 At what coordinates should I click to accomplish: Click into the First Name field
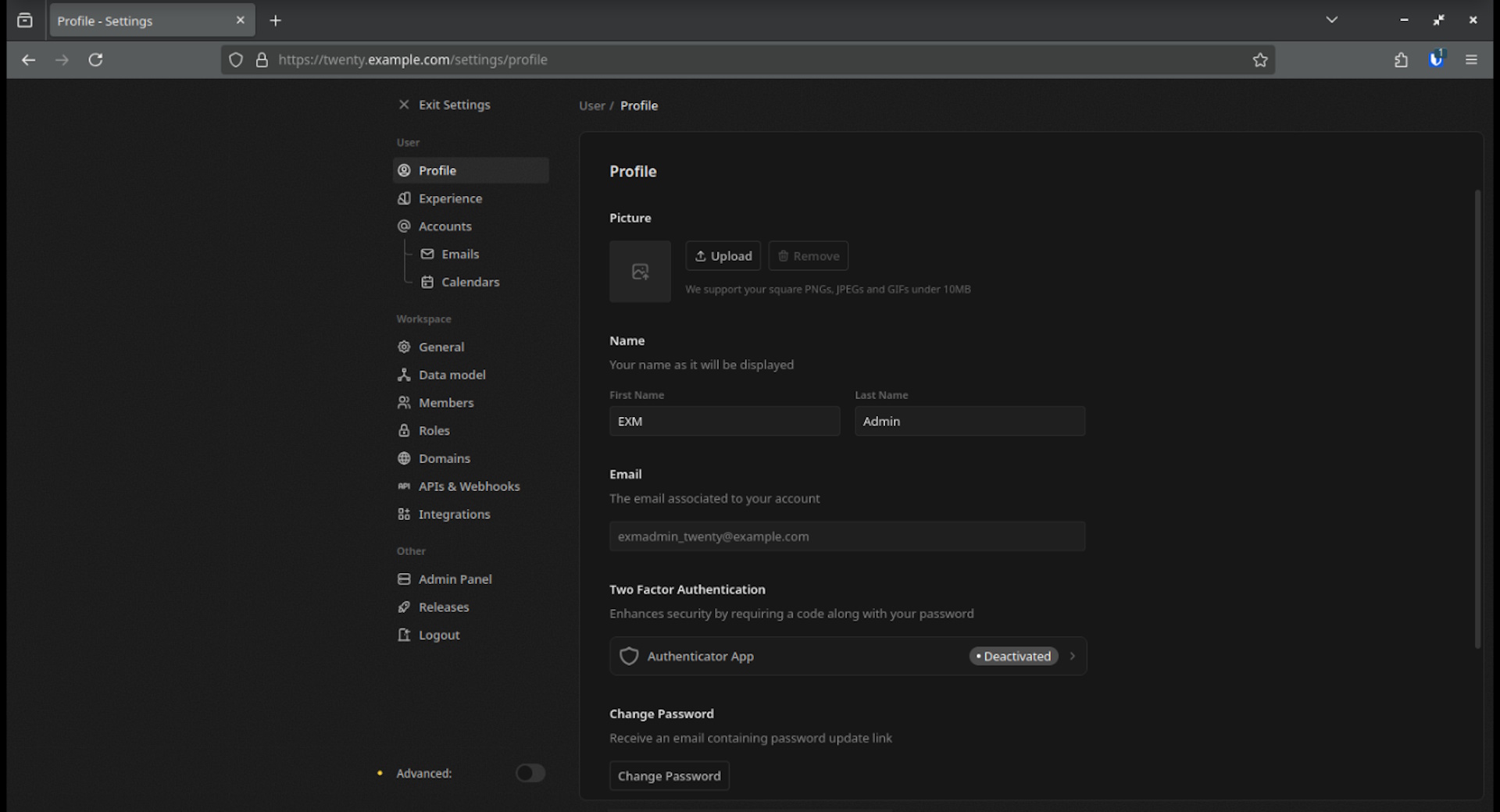coord(724,422)
